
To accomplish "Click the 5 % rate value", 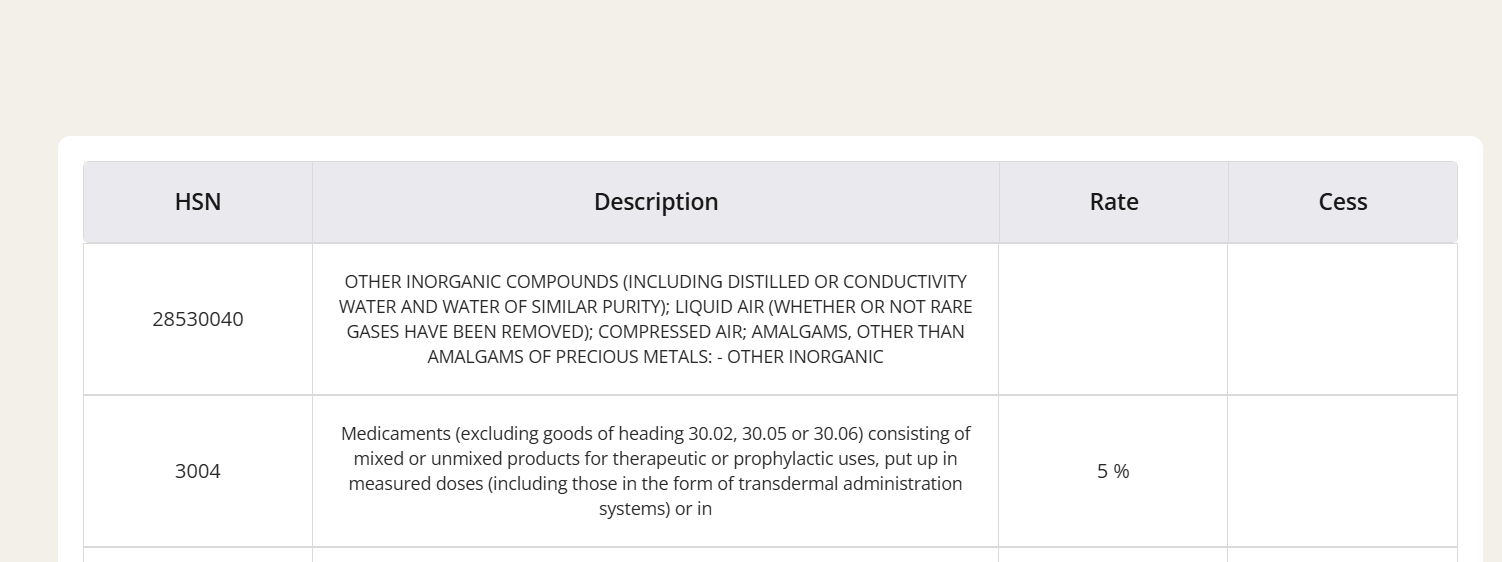I will pos(1113,471).
